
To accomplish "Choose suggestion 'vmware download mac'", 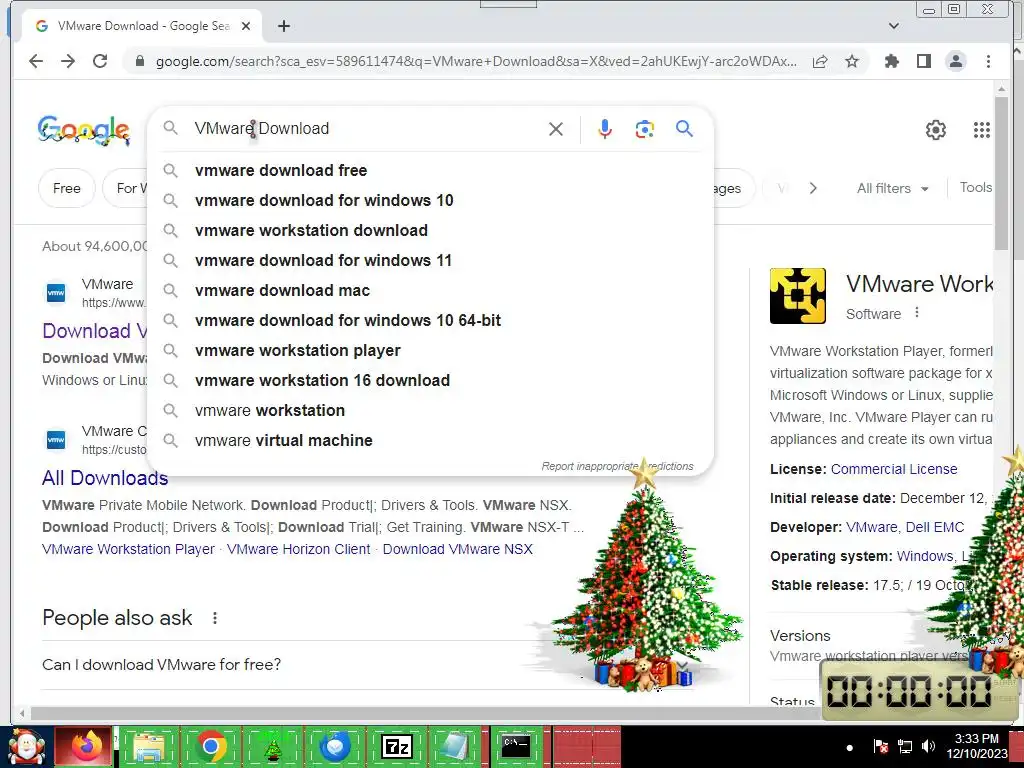I will click(430, 291).
